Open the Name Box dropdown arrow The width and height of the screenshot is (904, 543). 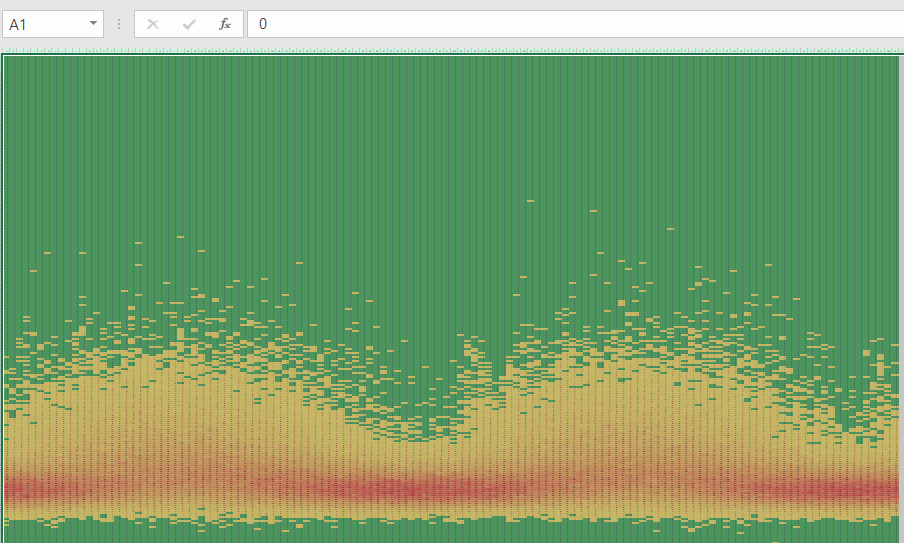(x=93, y=24)
